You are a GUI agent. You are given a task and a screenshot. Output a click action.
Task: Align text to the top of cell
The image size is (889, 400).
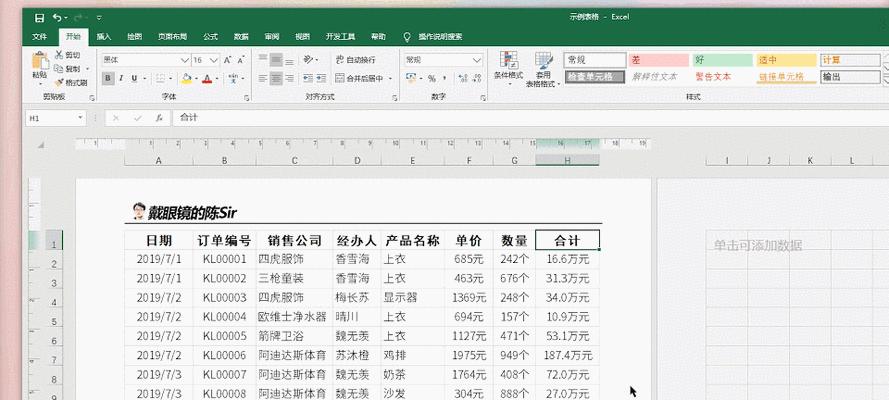(262, 59)
